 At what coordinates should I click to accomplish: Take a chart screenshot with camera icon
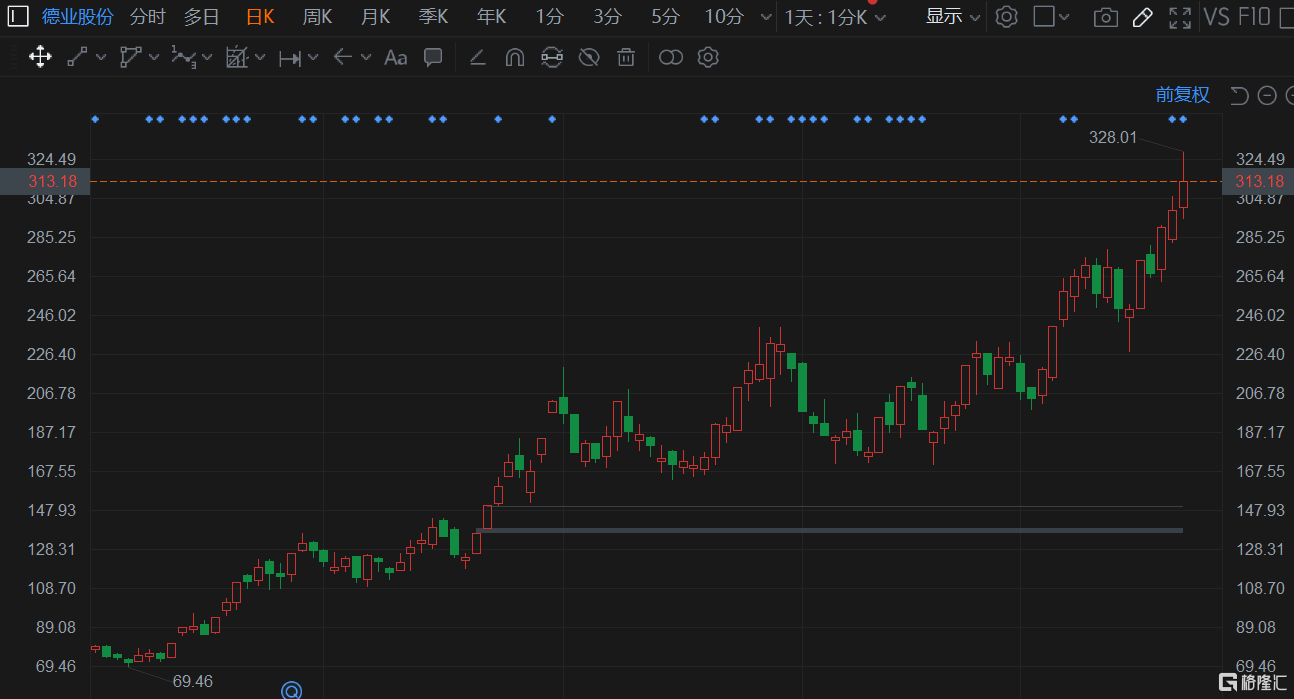pyautogui.click(x=1105, y=17)
